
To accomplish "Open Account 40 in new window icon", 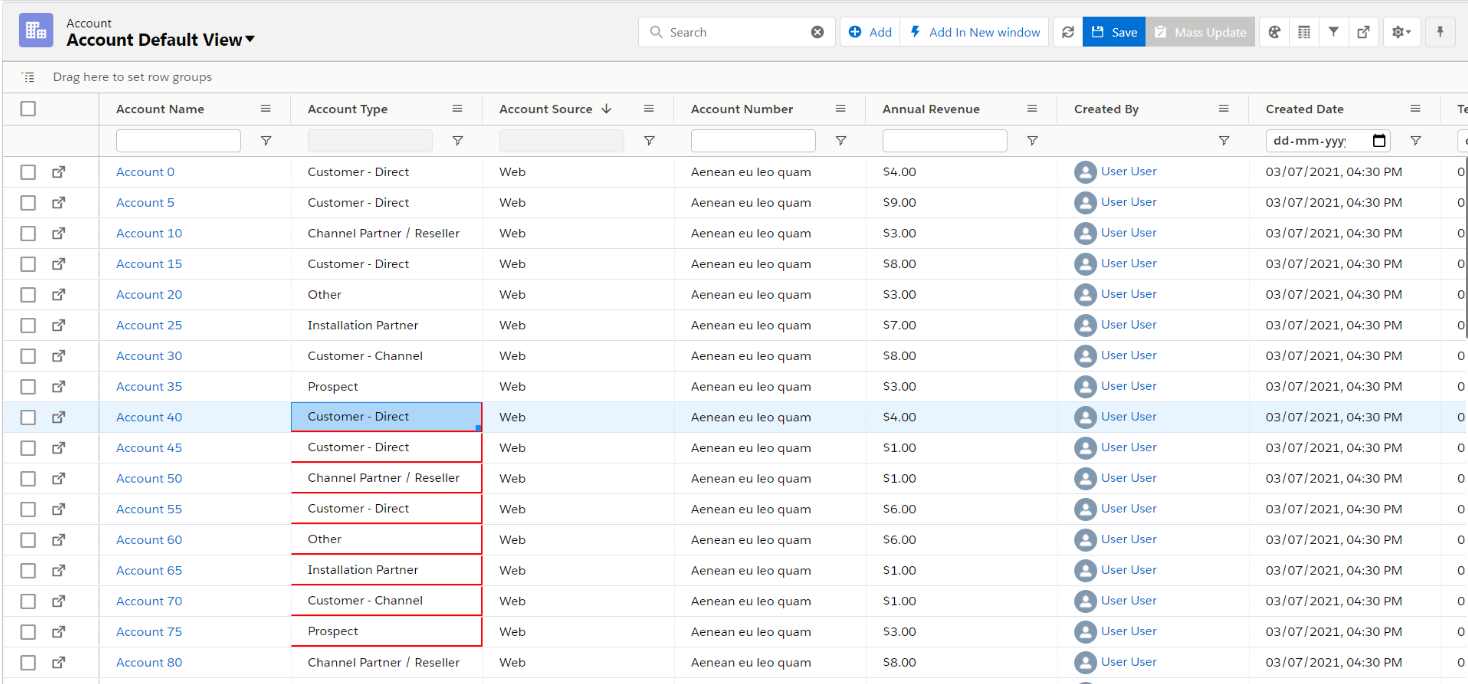I will click(x=59, y=417).
